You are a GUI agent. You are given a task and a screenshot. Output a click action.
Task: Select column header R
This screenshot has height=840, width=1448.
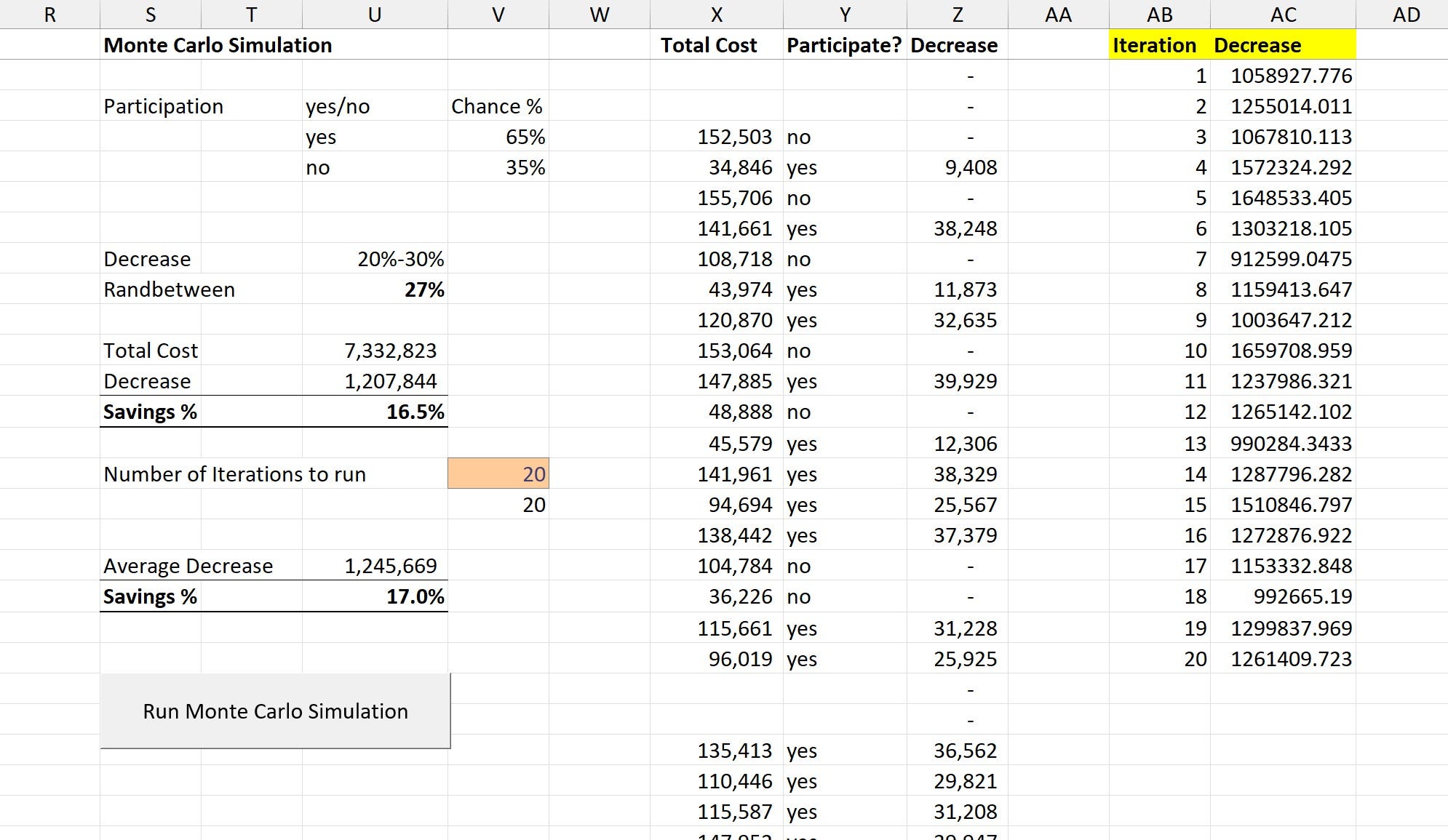[49, 15]
